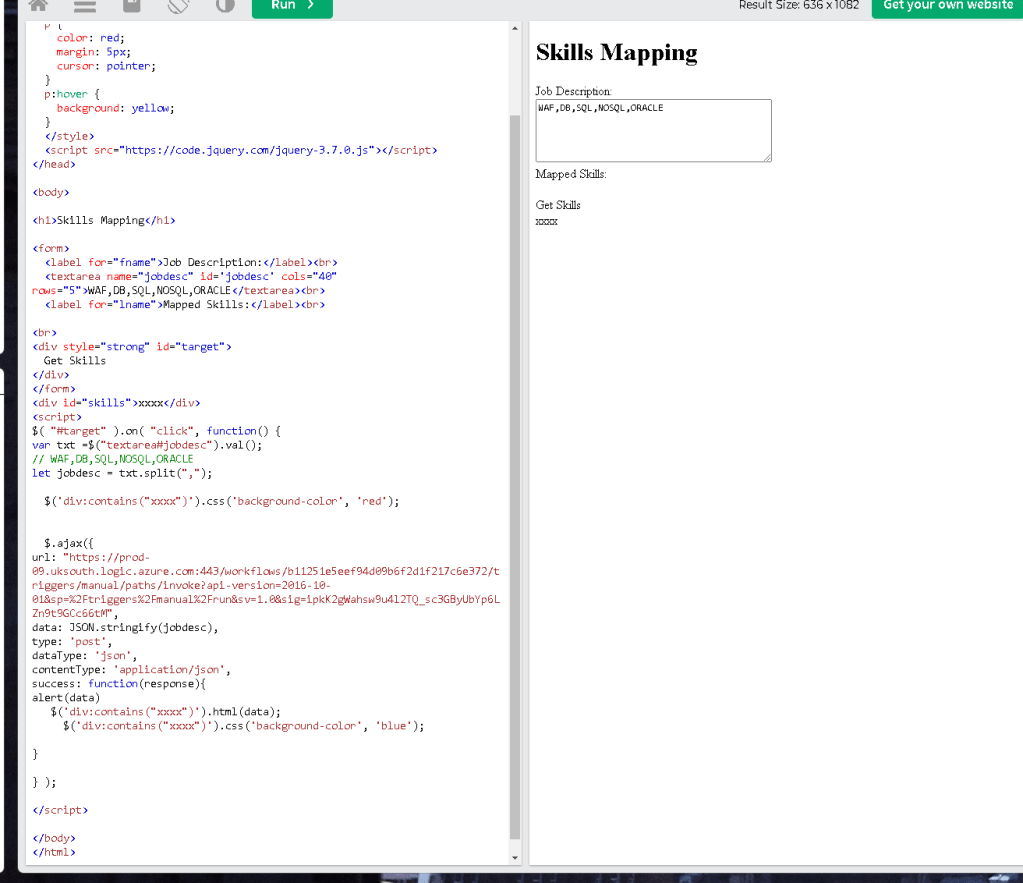Click the Result Size text
The image size is (1023, 883).
[799, 5]
